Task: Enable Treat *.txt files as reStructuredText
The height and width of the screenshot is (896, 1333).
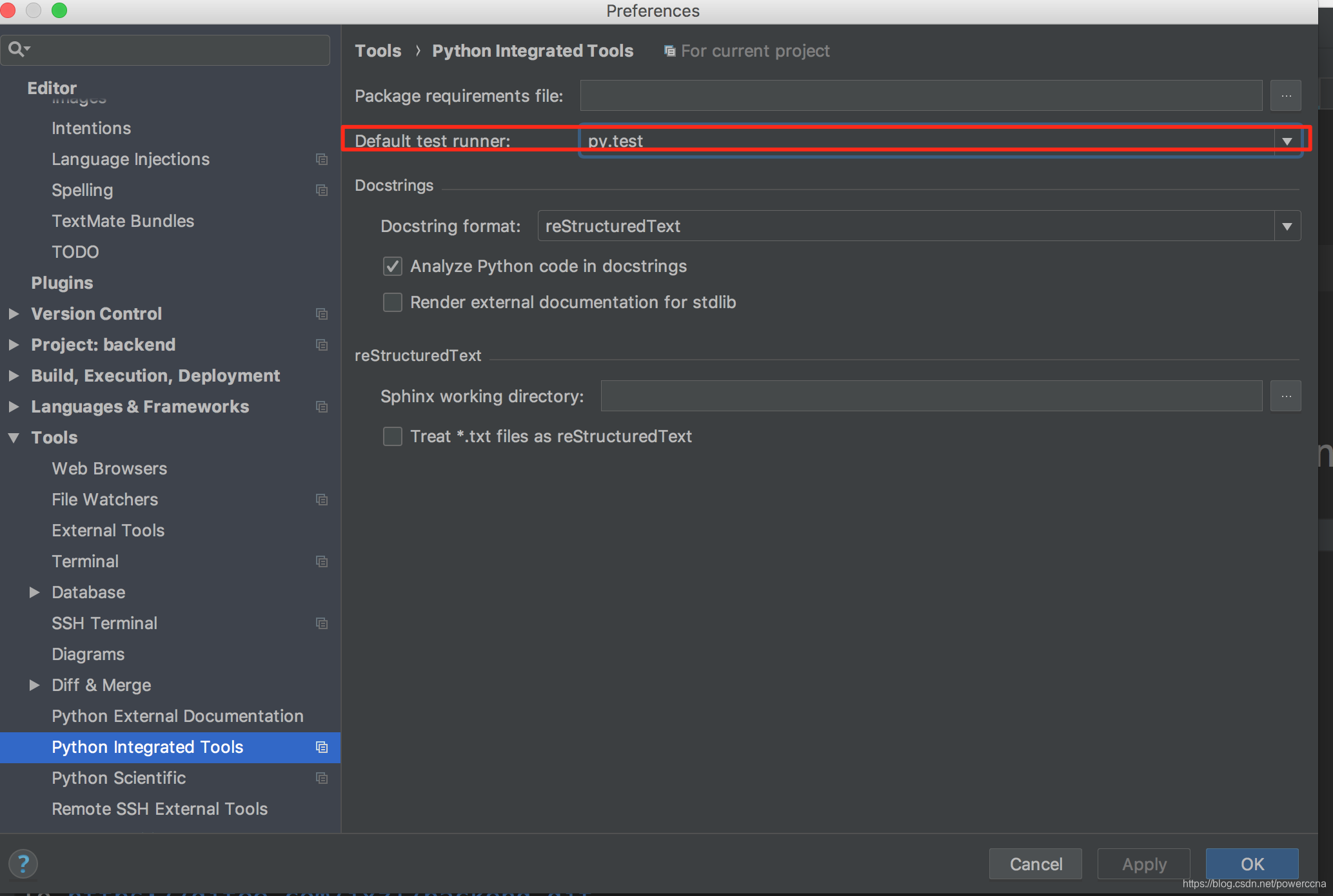Action: [393, 436]
